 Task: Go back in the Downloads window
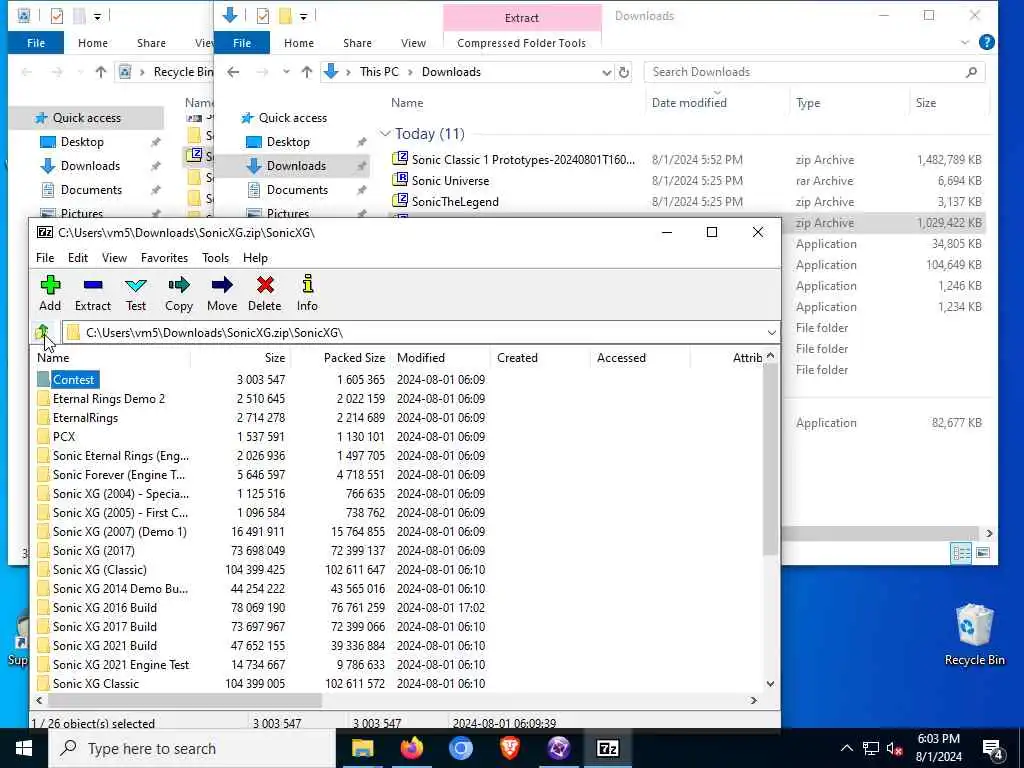coord(233,72)
